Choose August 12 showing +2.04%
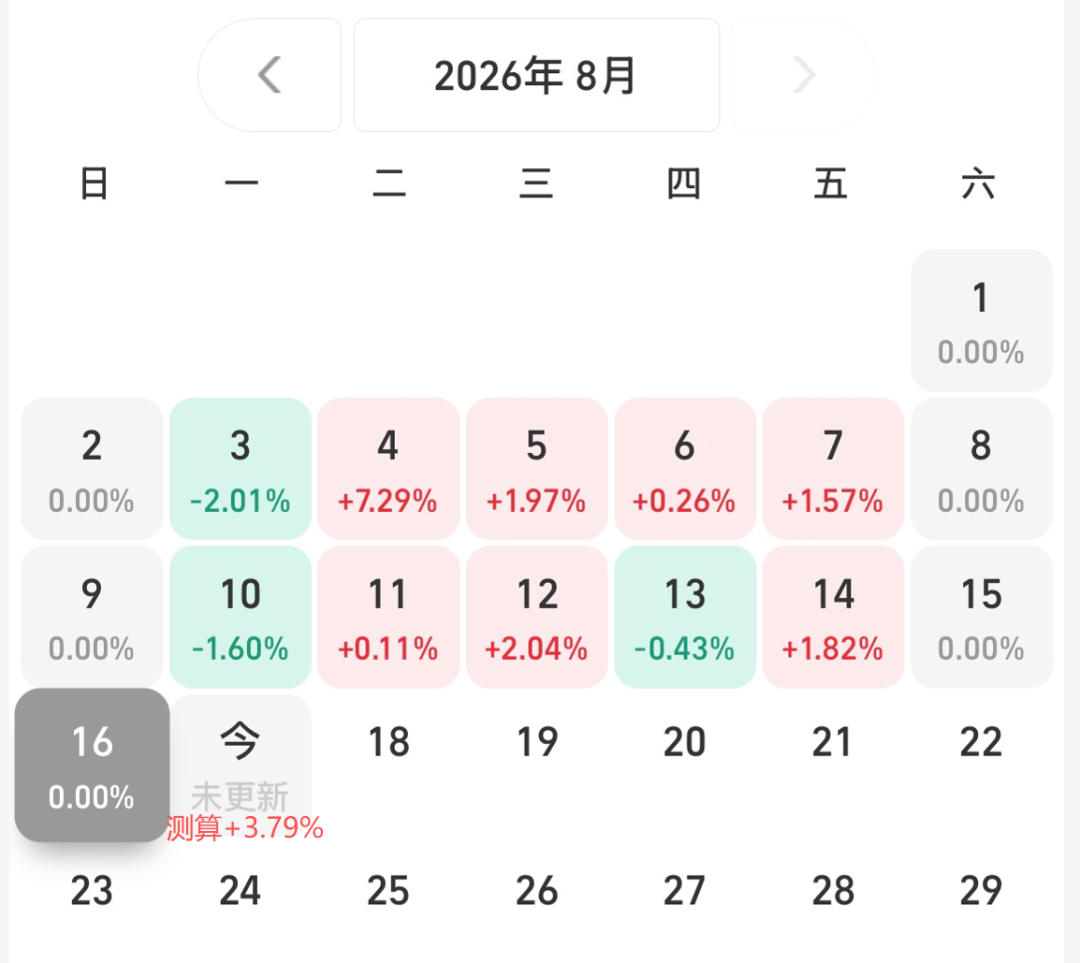This screenshot has height=963, width=1080. [537, 617]
